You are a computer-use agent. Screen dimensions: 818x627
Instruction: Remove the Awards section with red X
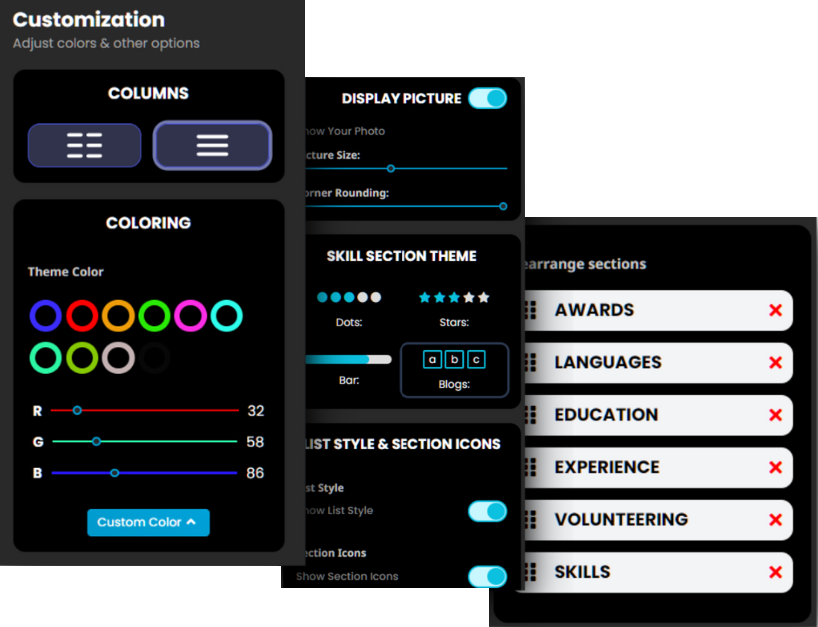pyautogui.click(x=775, y=311)
